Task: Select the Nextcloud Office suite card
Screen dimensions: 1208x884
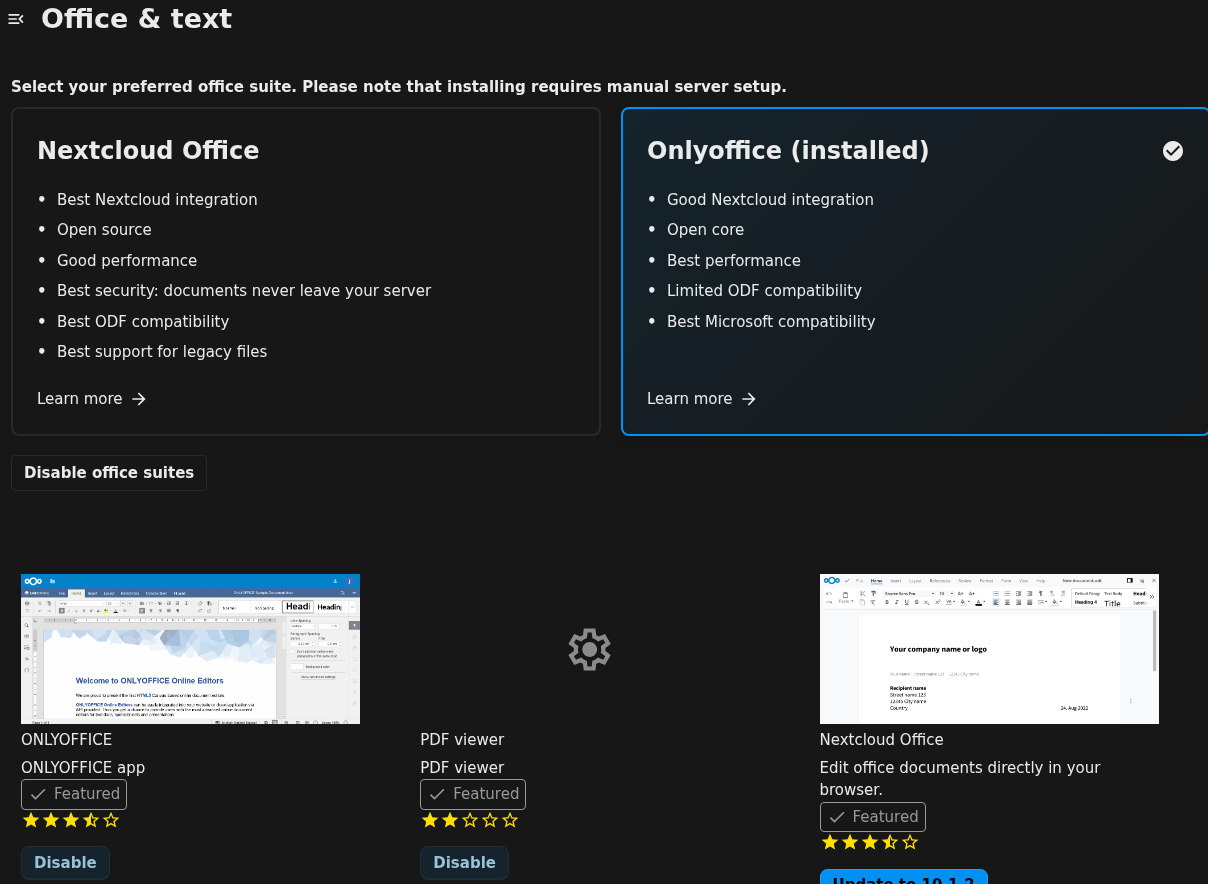Action: [306, 271]
